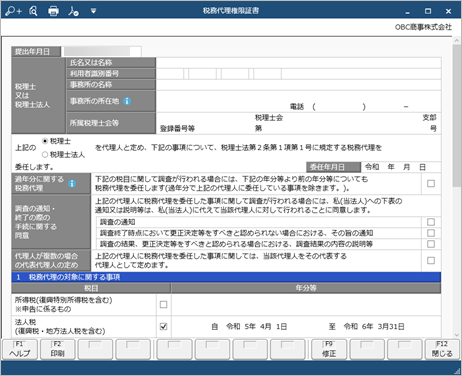Screen dimensions: 462x376
Task: Uncheck the 法人税 tax item checkbox
Action: pos(163,327)
